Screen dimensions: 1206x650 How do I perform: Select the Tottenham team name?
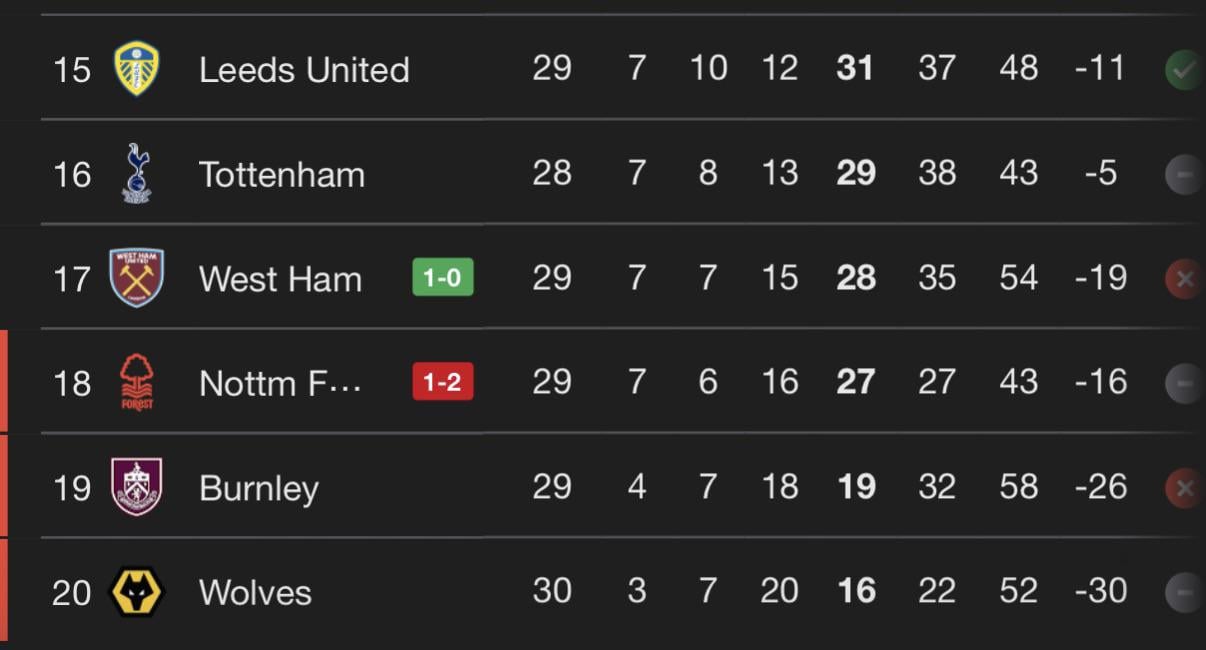[282, 175]
